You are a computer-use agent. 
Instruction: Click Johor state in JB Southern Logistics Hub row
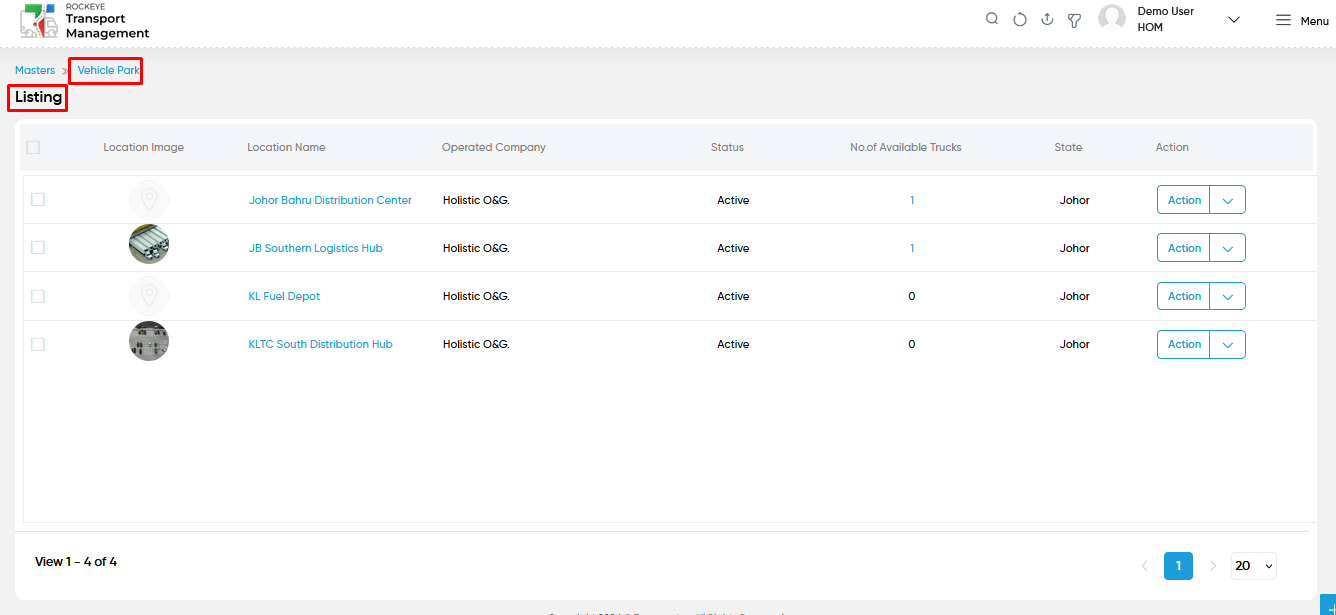pos(1075,248)
